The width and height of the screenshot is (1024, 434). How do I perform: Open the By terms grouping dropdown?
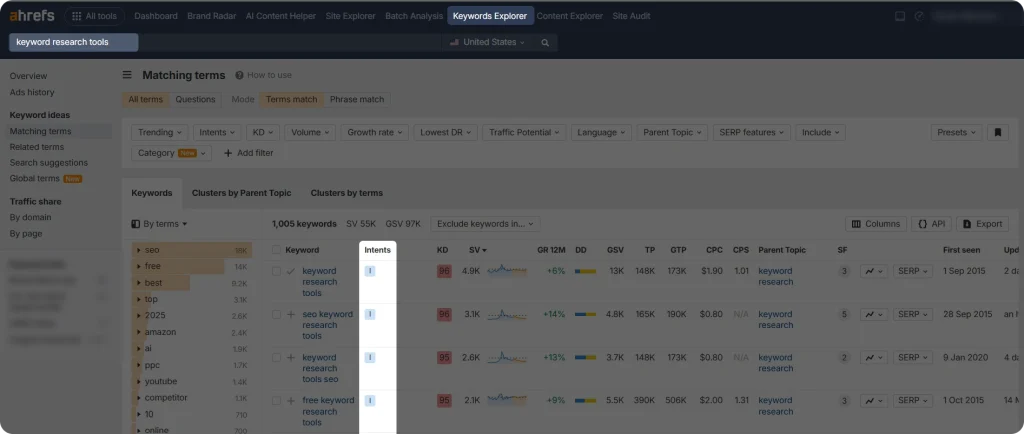coord(159,224)
